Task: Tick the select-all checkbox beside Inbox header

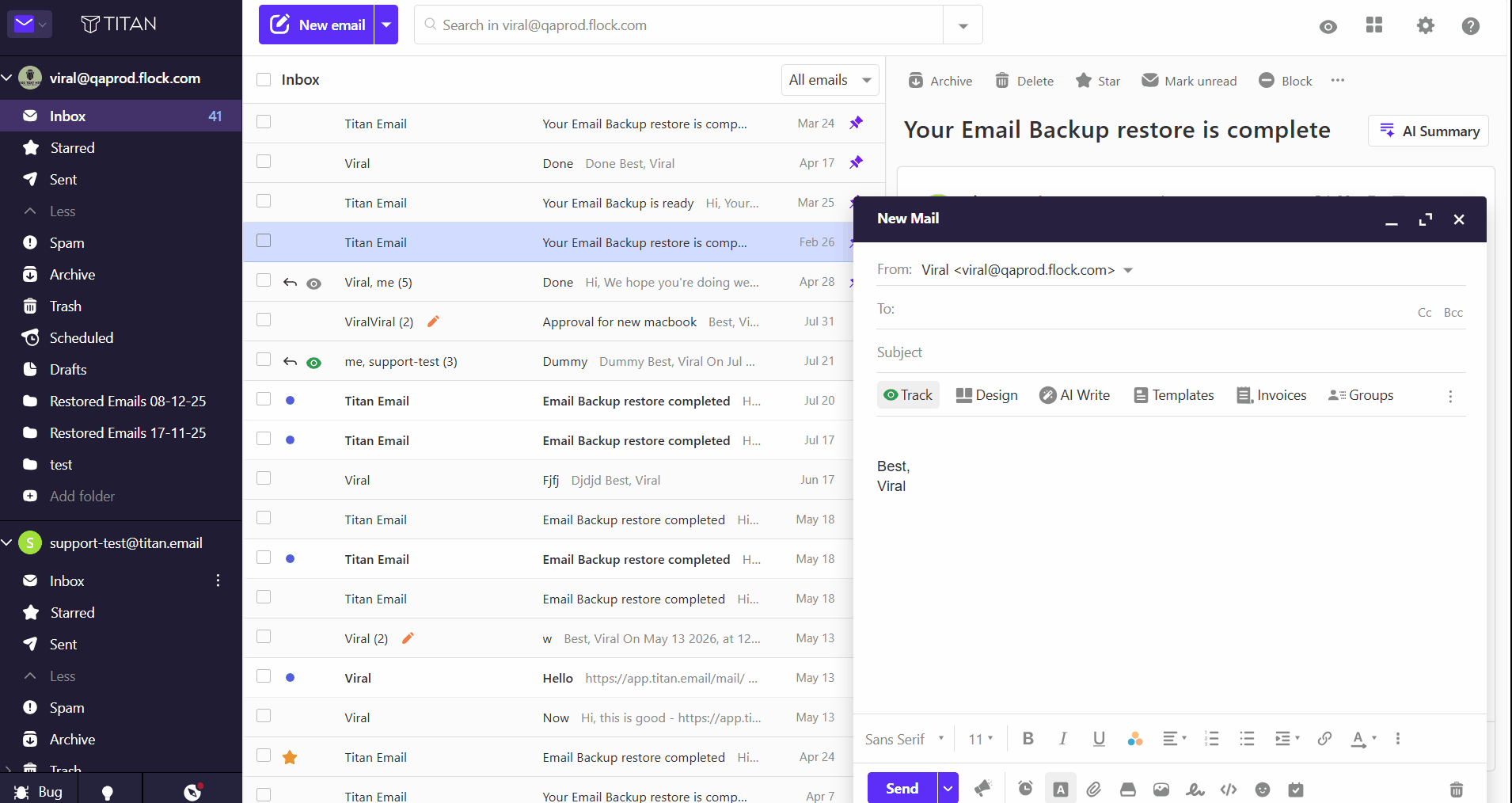Action: pos(264,80)
